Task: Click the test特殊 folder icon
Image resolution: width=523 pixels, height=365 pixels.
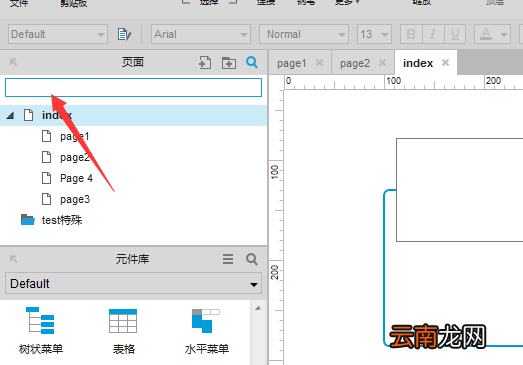Action: (x=28, y=220)
